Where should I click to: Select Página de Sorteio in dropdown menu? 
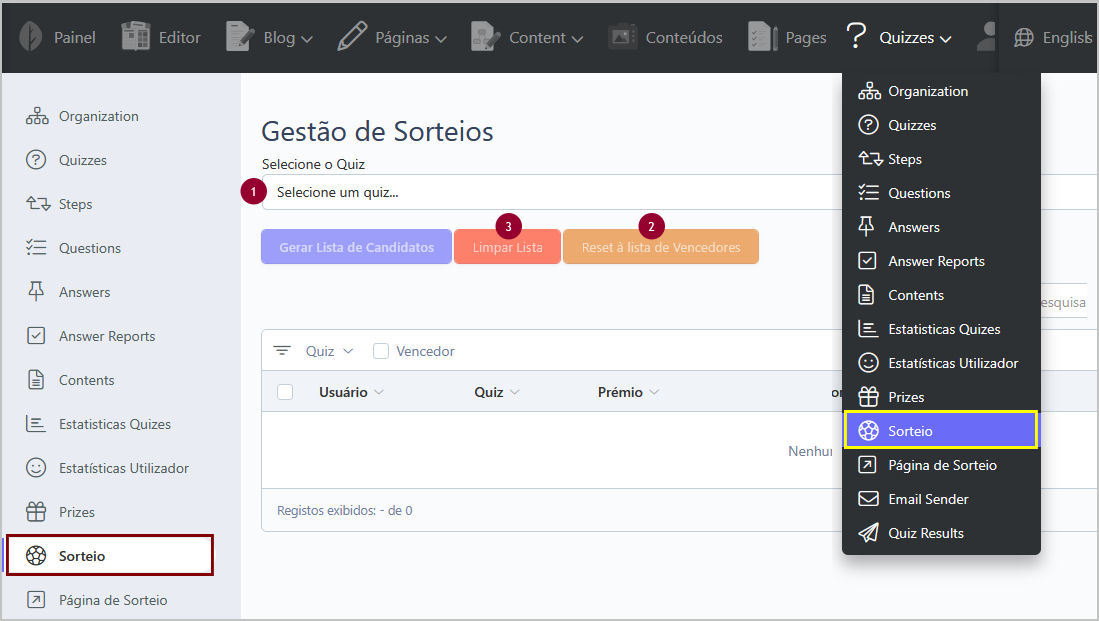[x=941, y=465]
